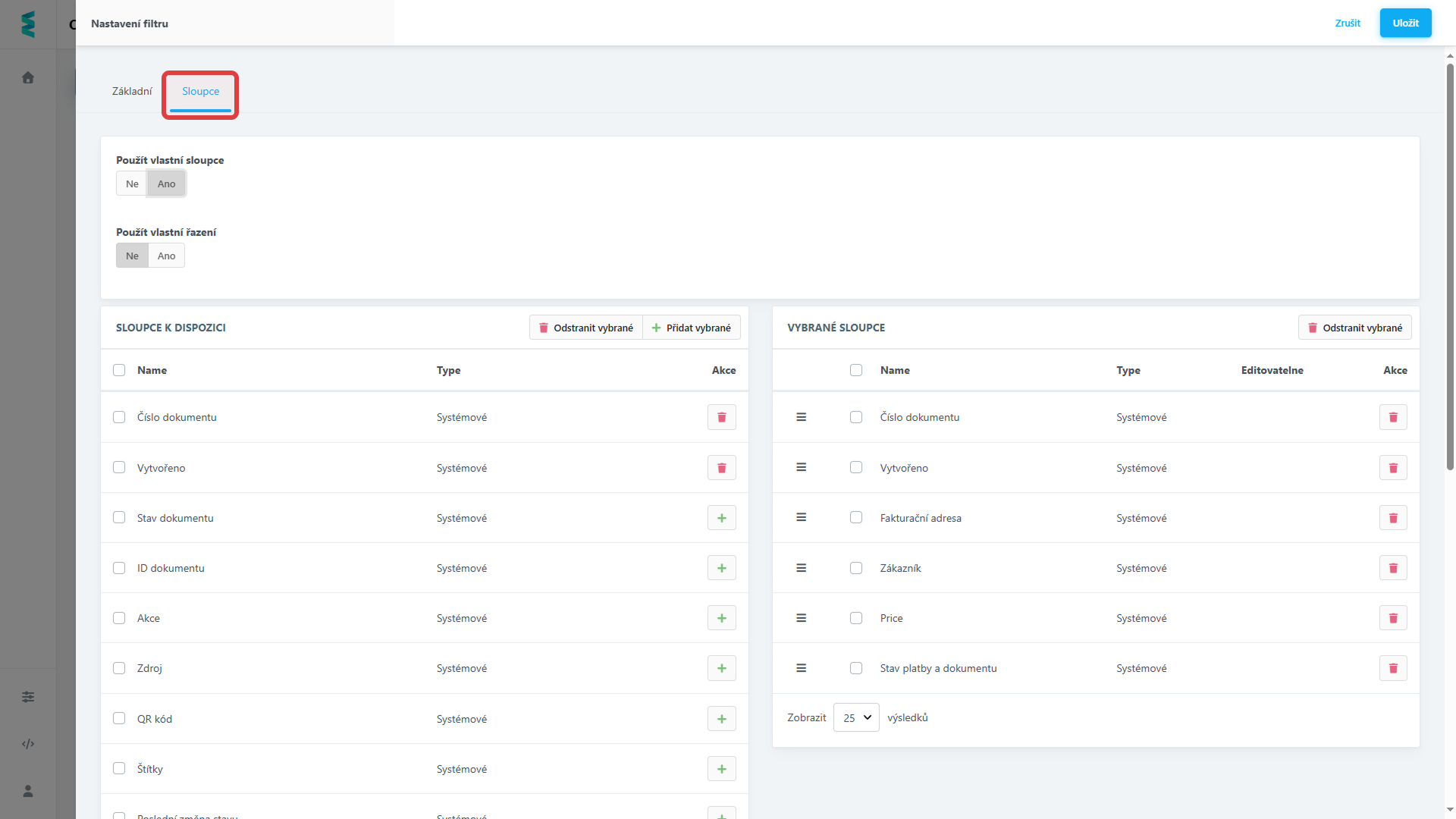
Task: Set Použít vlastní sloupce to Ne
Action: 132,184
